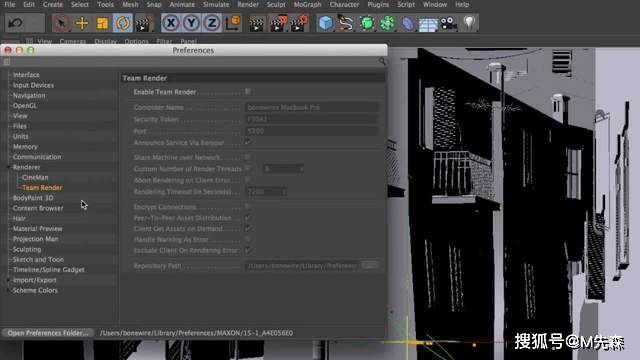Viewport: 640px width, 360px height.
Task: Click the Undo arrow icon
Action: [x=16, y=23]
